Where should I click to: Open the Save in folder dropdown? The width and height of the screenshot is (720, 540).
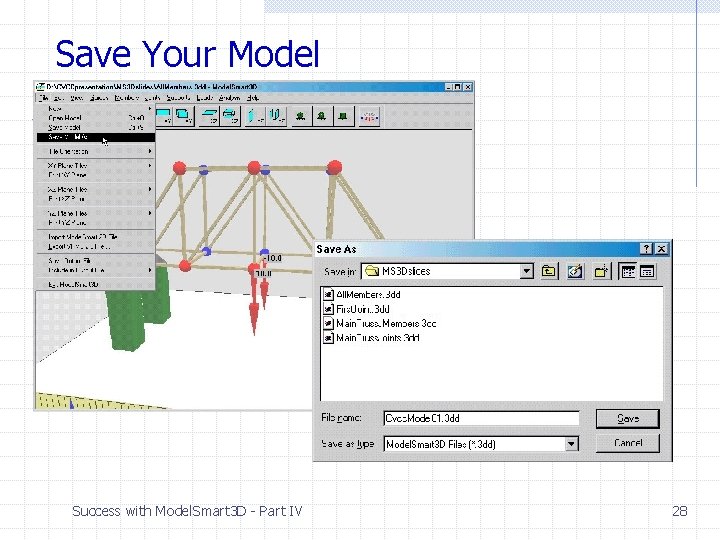(527, 271)
